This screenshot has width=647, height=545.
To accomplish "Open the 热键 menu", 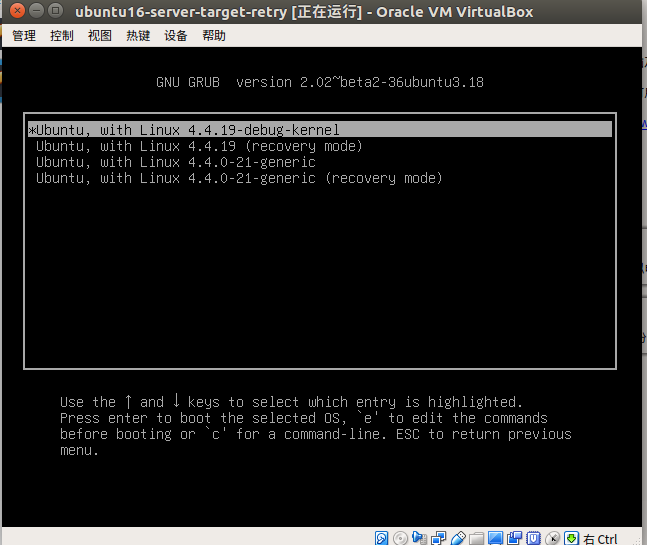I will 138,36.
